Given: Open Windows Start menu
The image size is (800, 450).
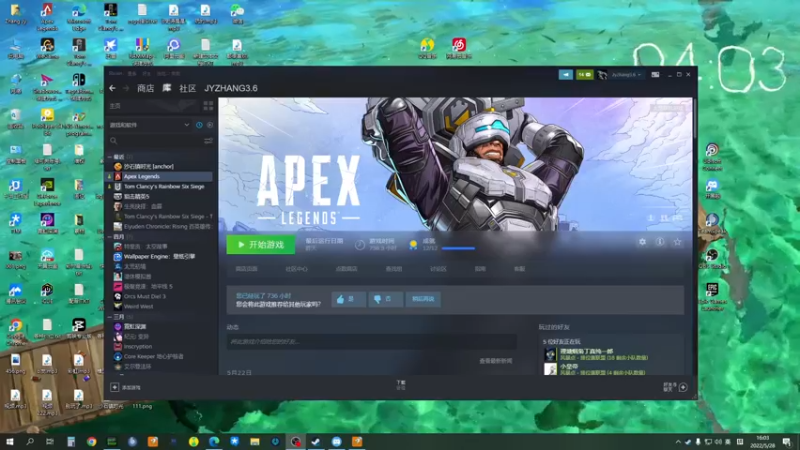Looking at the screenshot, I should (x=9, y=441).
